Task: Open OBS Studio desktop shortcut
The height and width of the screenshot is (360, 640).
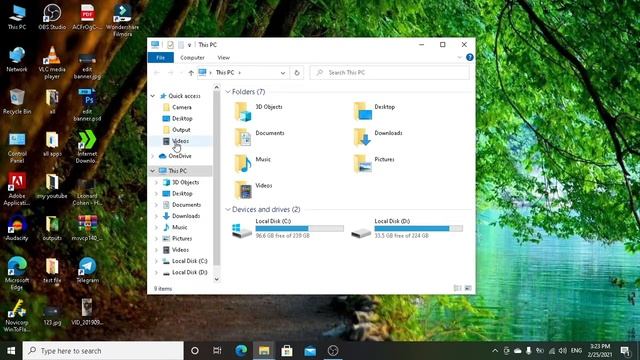Action: tap(52, 17)
